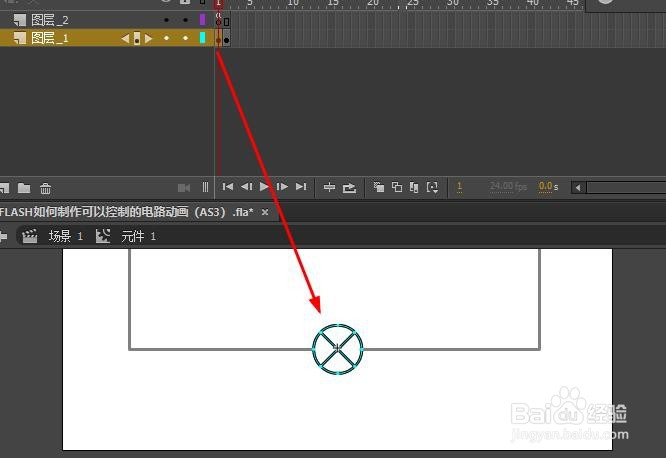Go to previous keyframe on 图层_1
Image resolution: width=666 pixels, height=458 pixels.
point(125,39)
